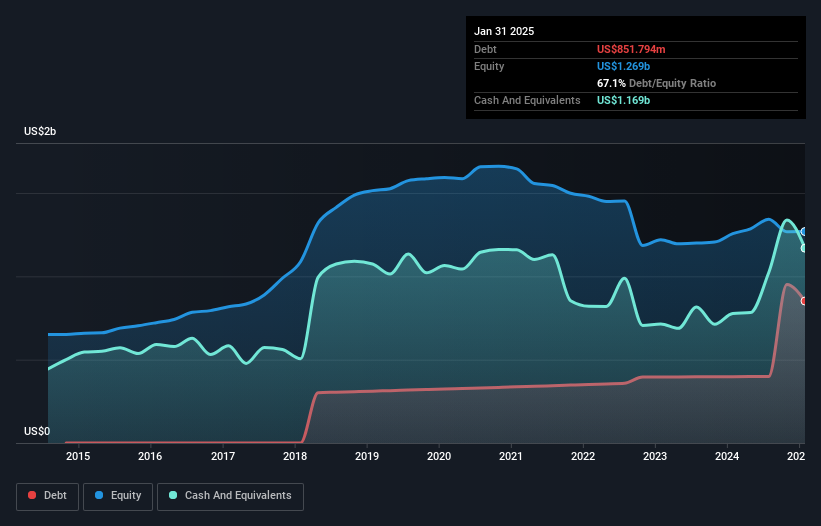Click the US$851.794m debt value
This screenshot has height=526, width=821.
(x=631, y=49)
